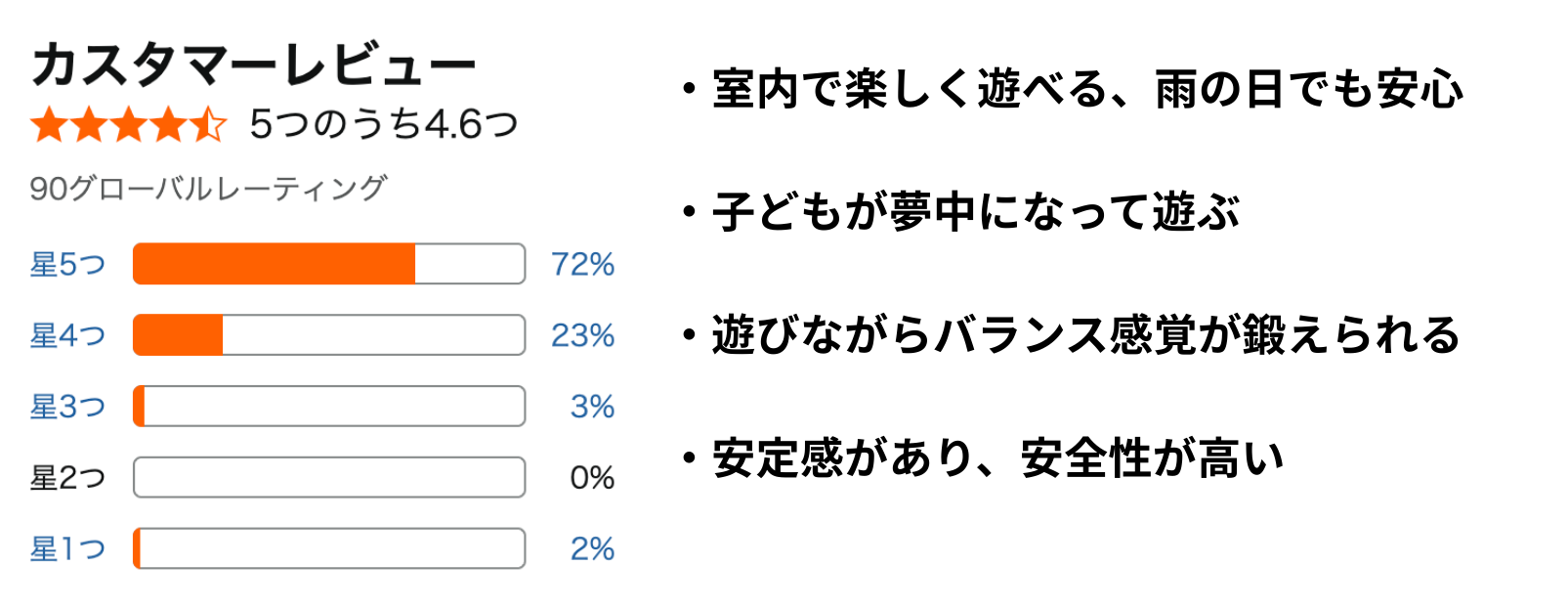Click the 星1つ rating link

67,549
